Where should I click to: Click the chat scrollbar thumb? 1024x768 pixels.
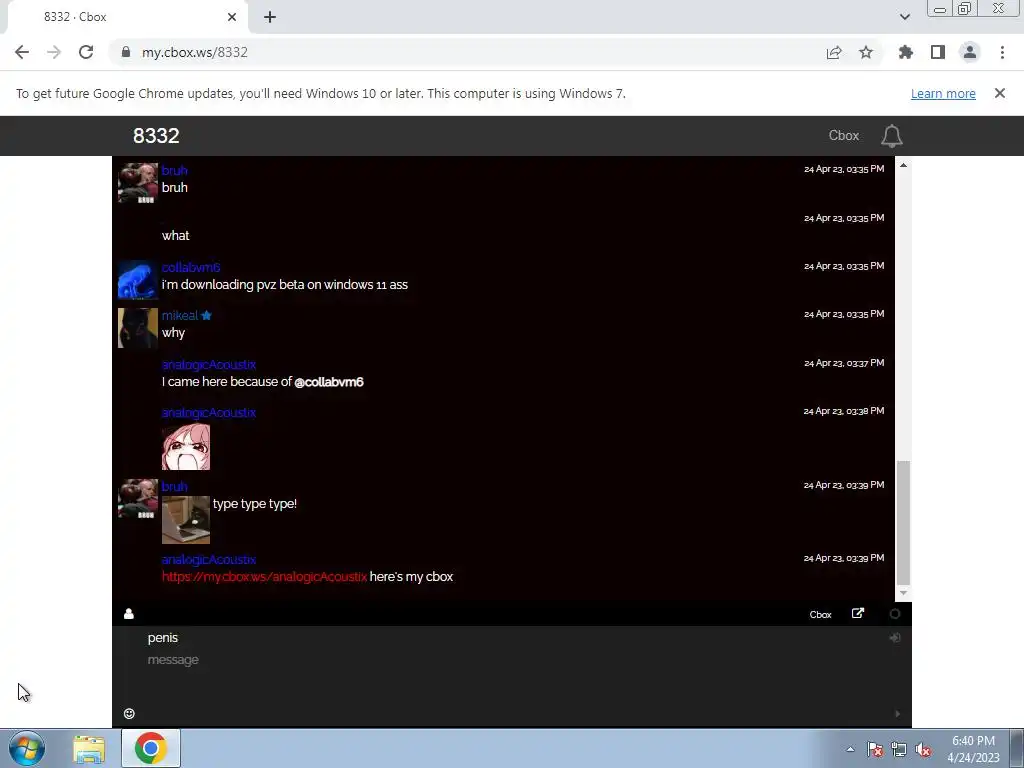(903, 522)
